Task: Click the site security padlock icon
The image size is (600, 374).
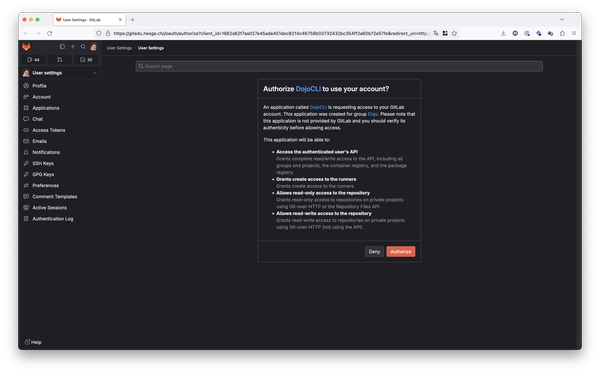Action: 108,33
